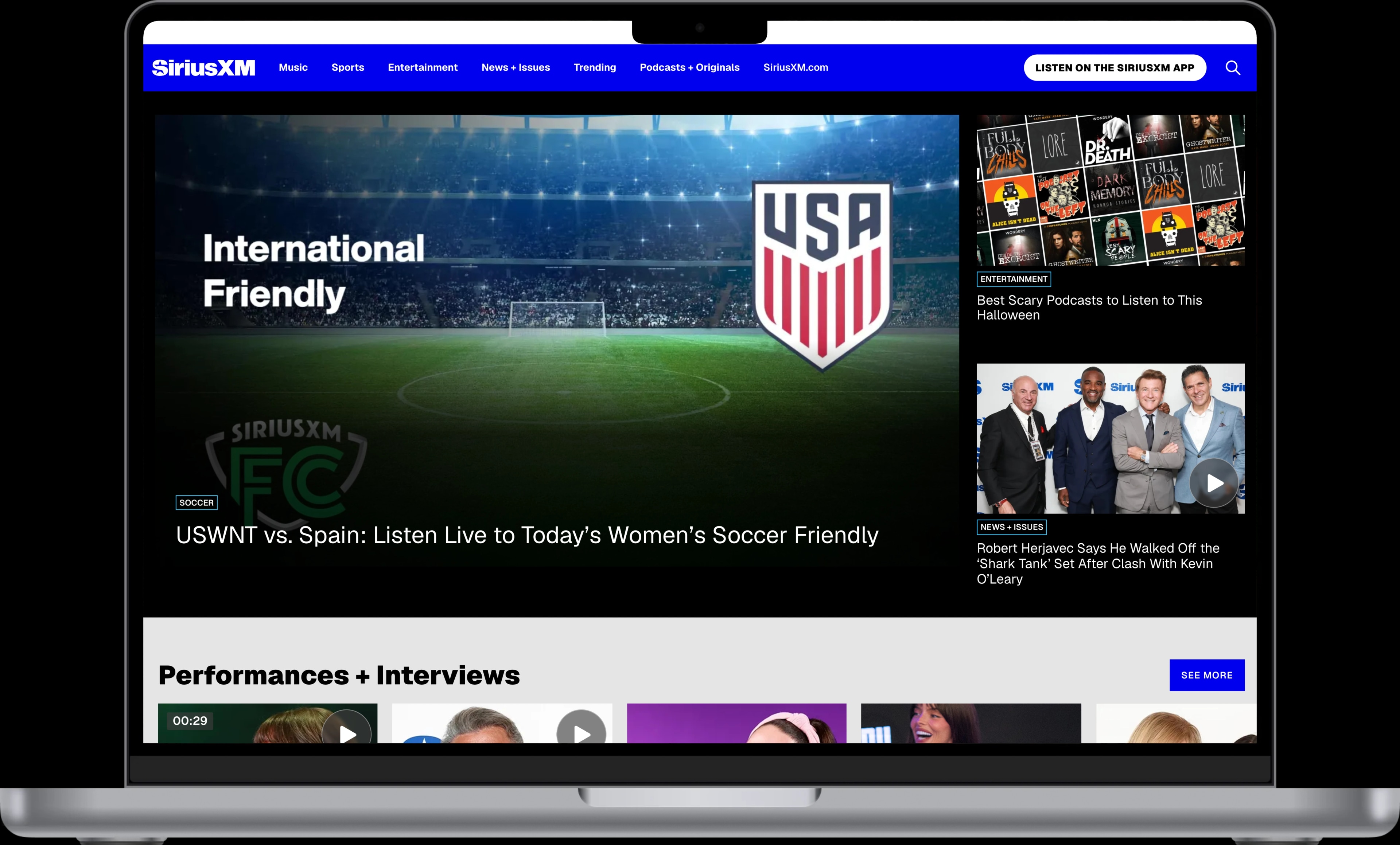The height and width of the screenshot is (845, 1400).
Task: Click the See More button
Action: point(1207,675)
